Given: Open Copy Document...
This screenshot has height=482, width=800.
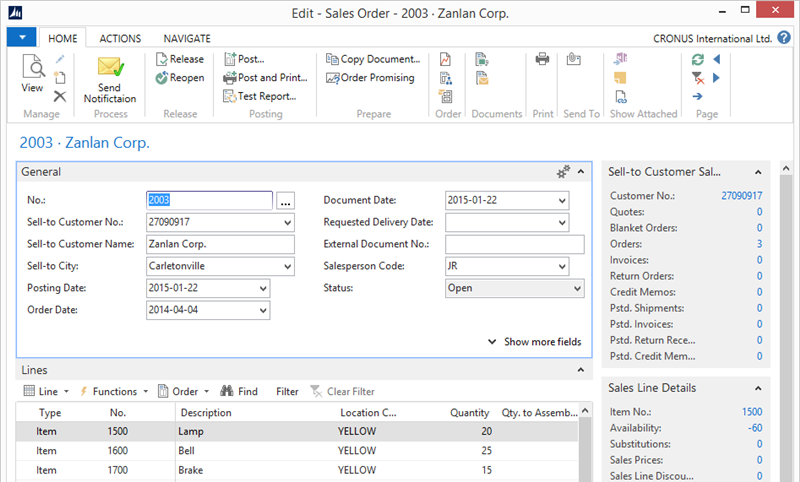Looking at the screenshot, I should [x=373, y=59].
